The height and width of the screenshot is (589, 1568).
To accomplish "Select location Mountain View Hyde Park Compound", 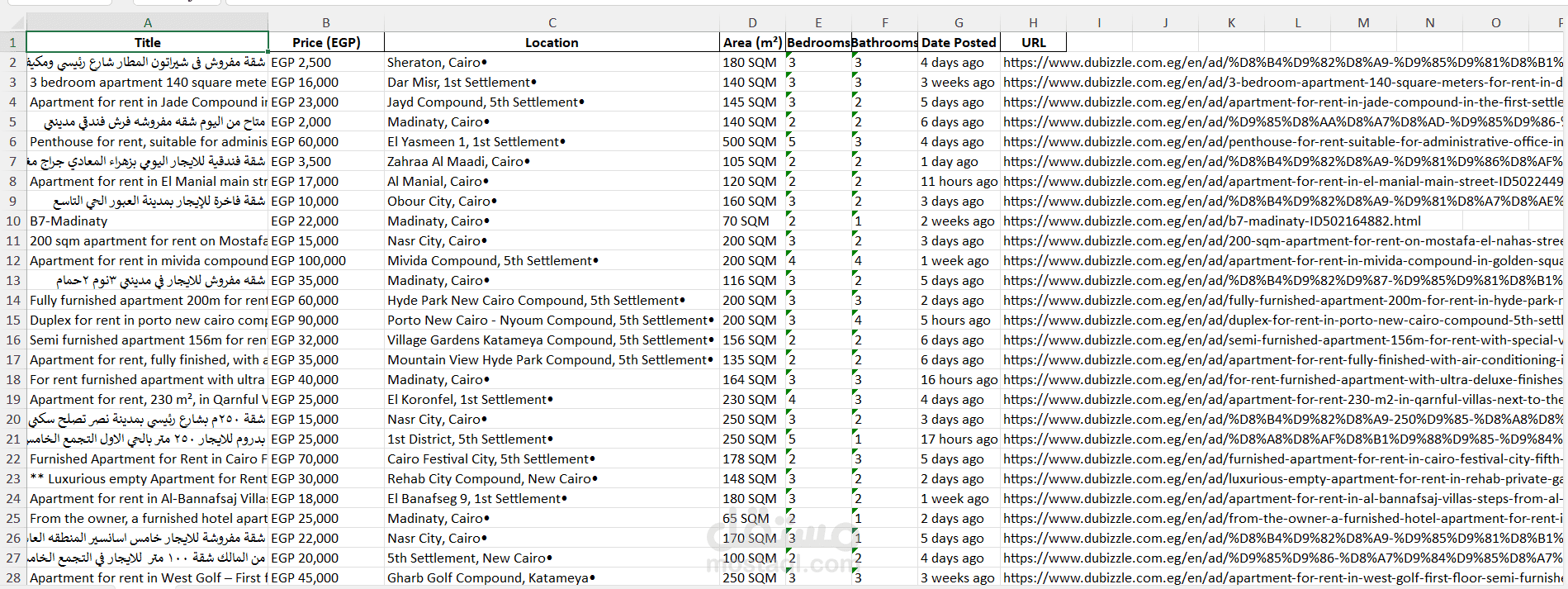I will 552,359.
